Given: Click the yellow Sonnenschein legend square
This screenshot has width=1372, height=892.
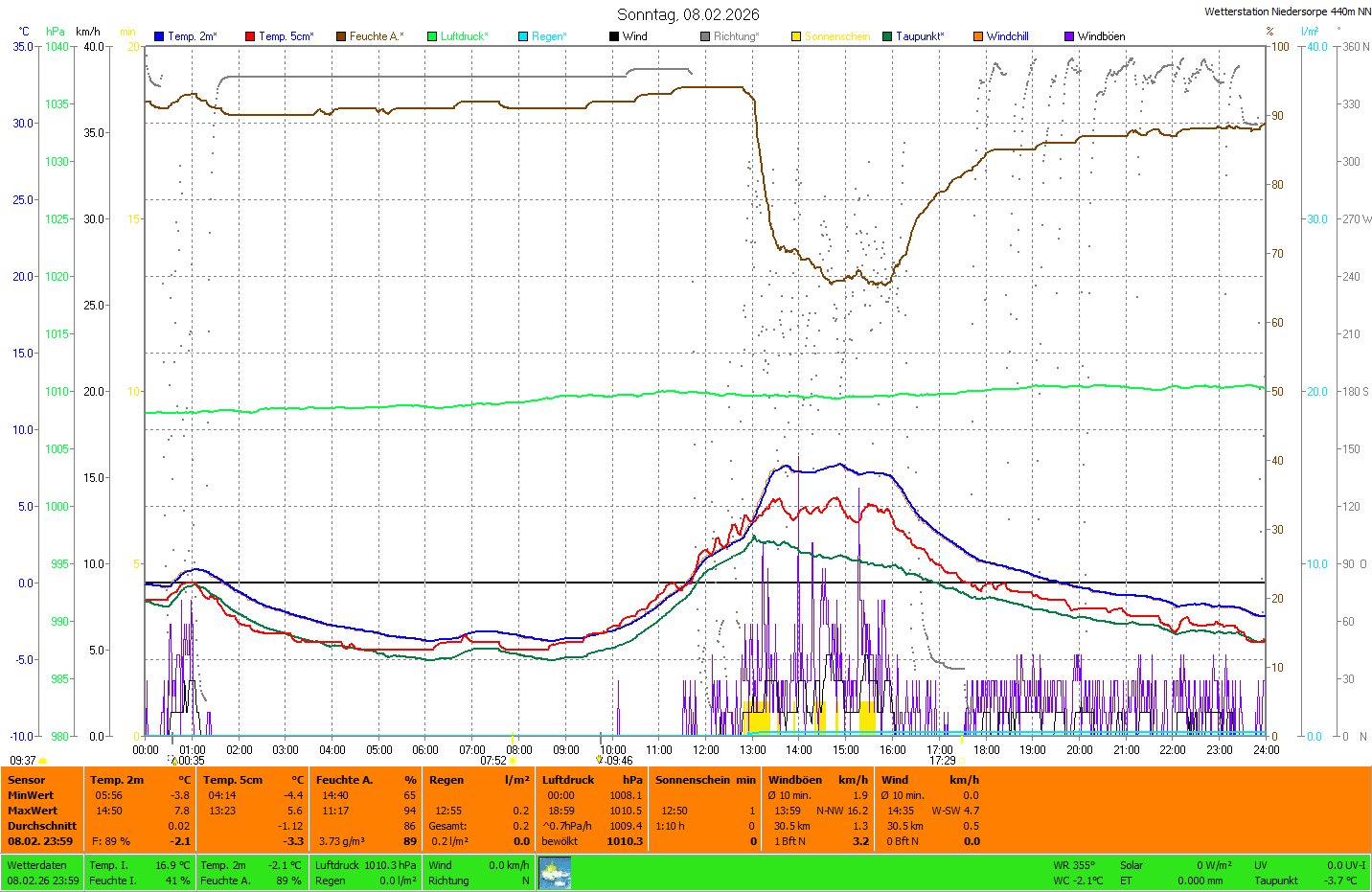Looking at the screenshot, I should click(x=796, y=36).
